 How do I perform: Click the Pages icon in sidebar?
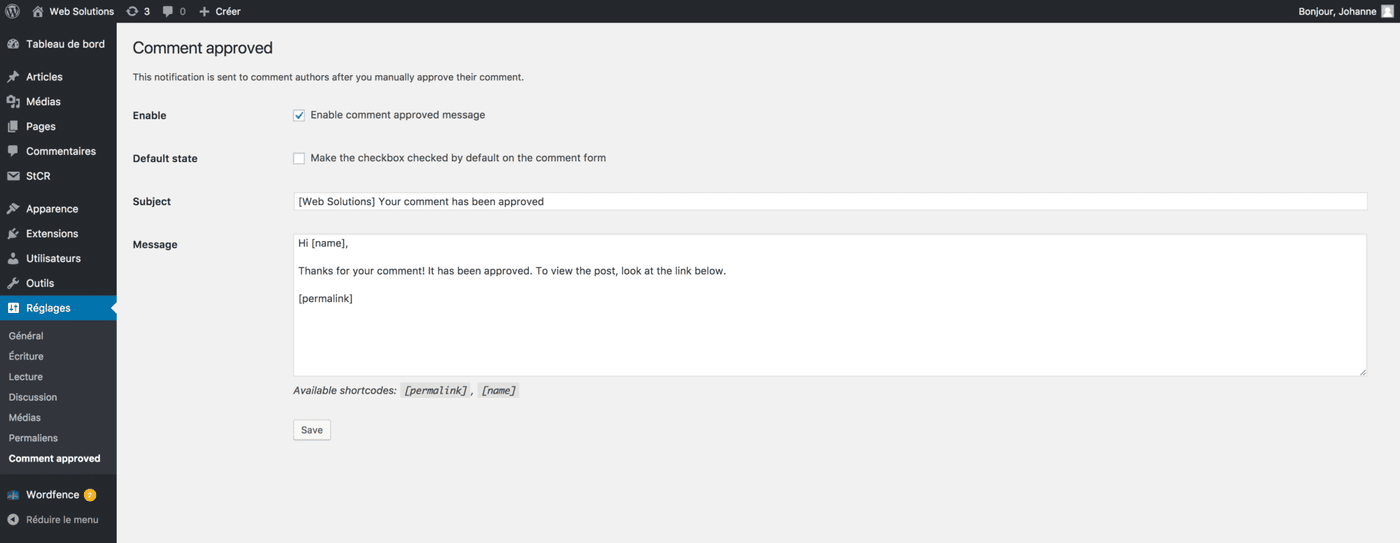point(13,127)
